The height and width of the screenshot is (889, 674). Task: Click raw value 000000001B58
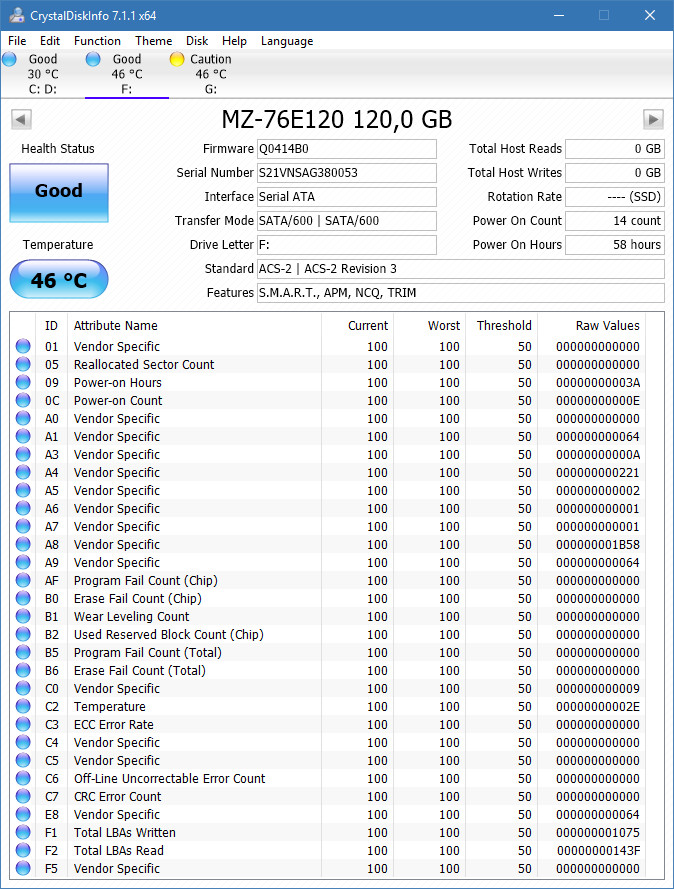point(597,544)
